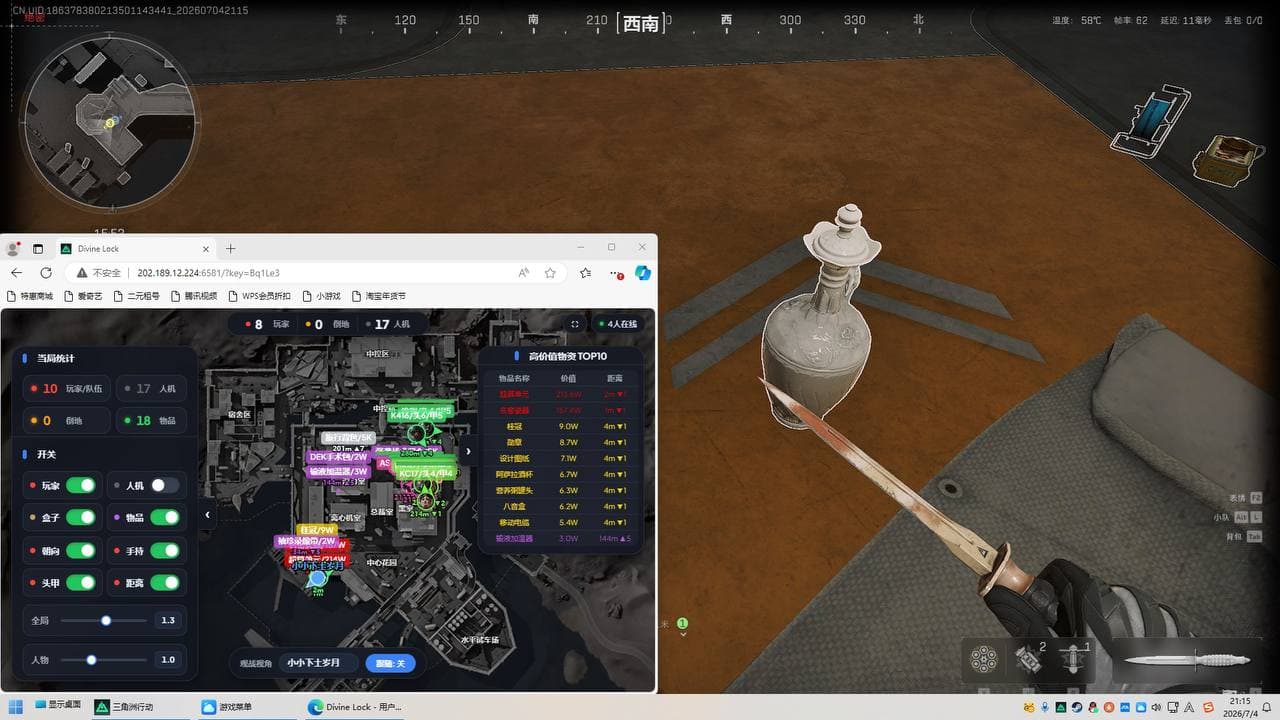Select the revolver cylinder slot in game HUD
The image size is (1280, 720).
pos(985,659)
